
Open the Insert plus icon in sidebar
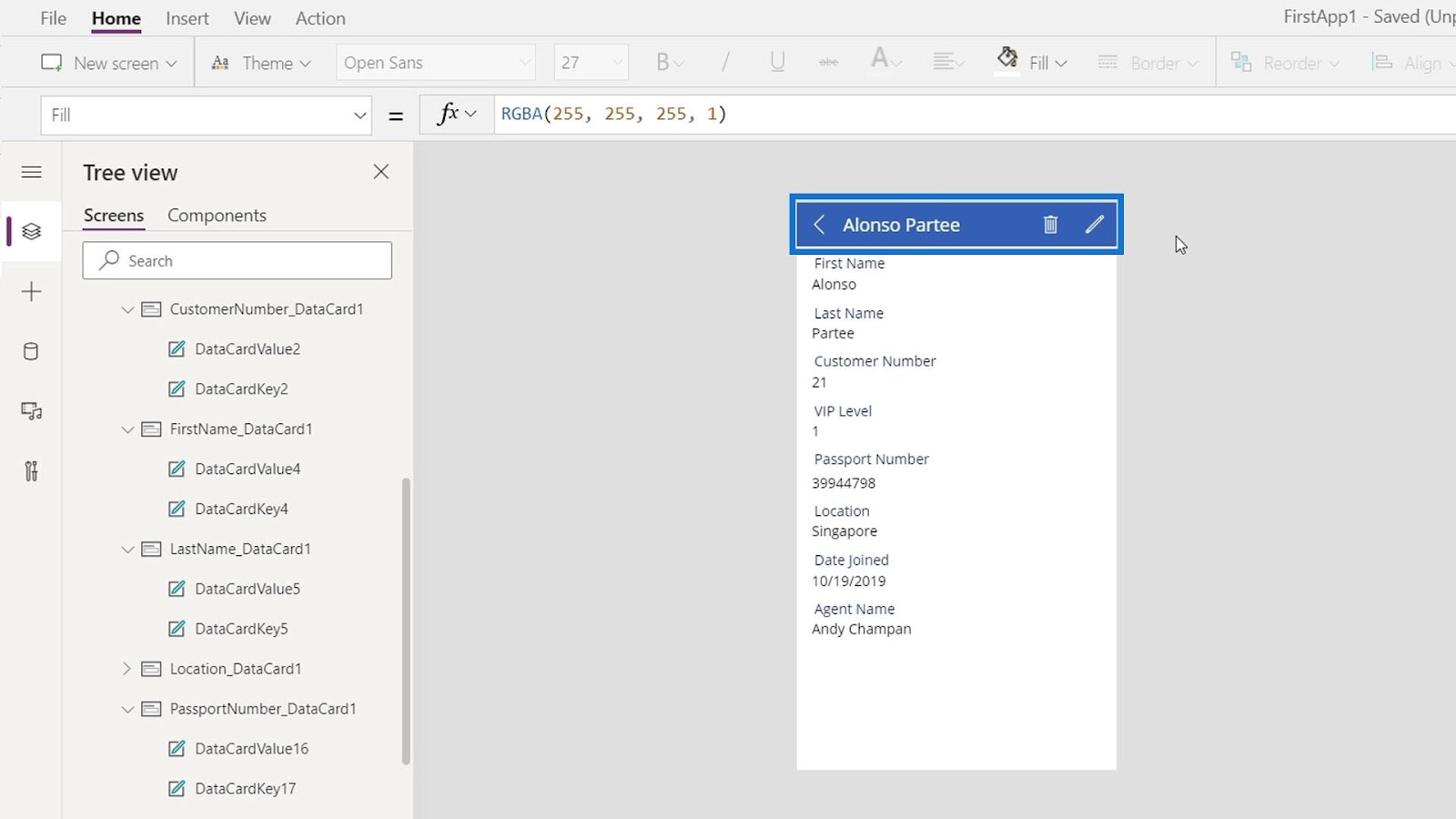point(31,291)
